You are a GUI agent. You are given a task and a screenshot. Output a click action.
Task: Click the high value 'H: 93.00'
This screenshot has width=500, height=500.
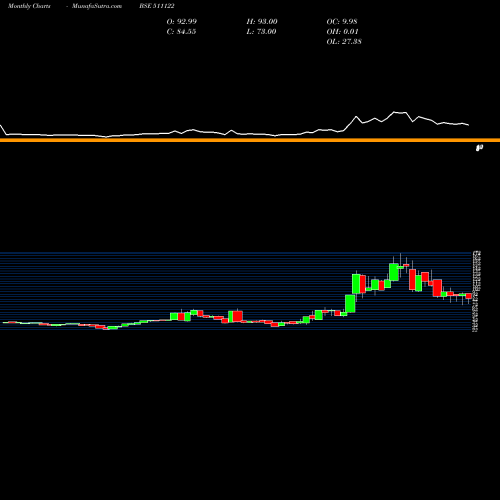coord(262,22)
